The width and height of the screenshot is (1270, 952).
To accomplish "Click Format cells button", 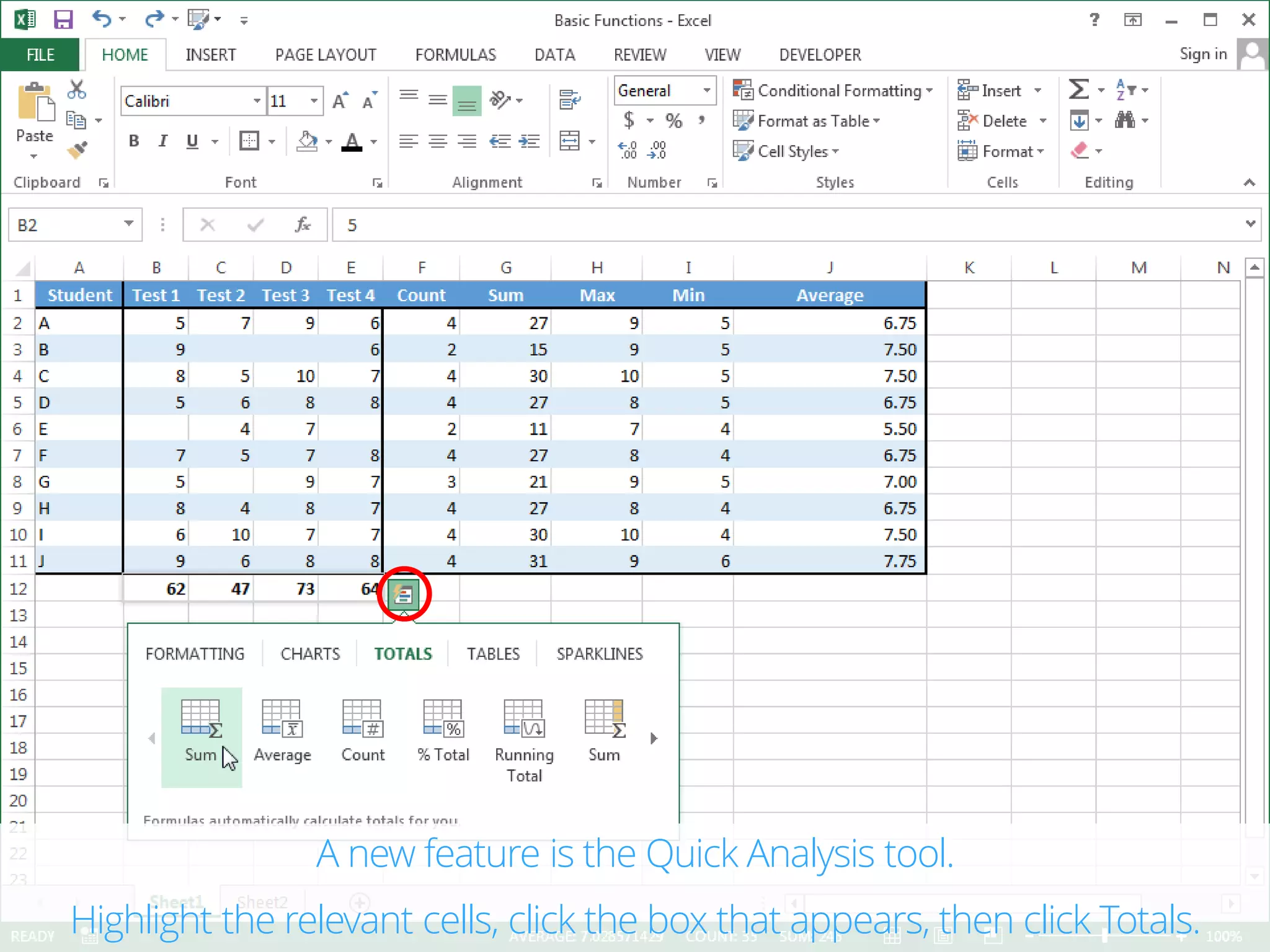I will click(1001, 151).
